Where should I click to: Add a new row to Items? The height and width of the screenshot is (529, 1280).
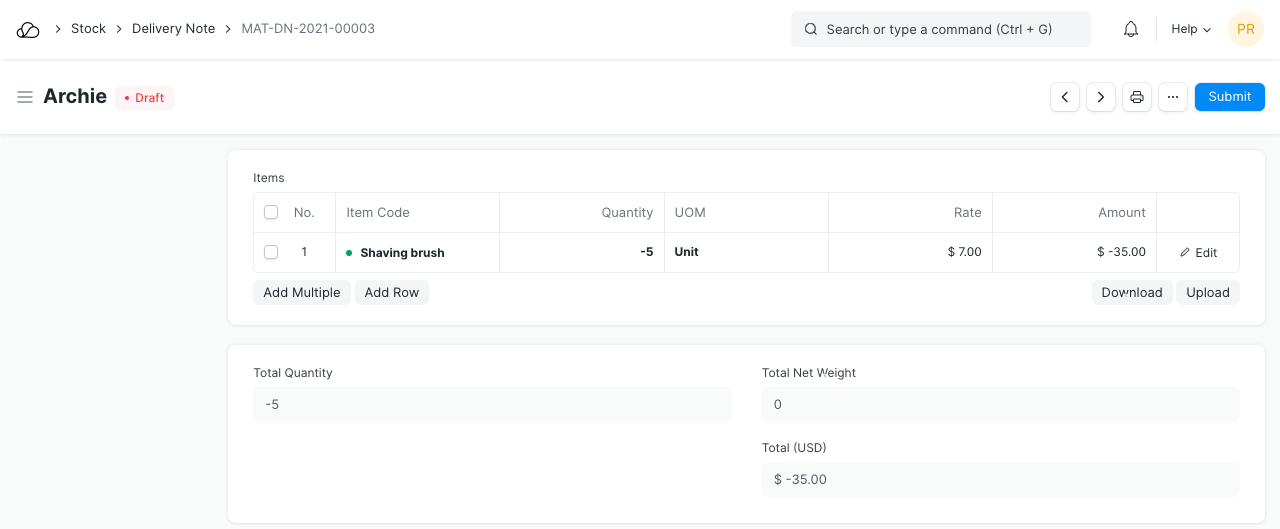[x=391, y=292]
